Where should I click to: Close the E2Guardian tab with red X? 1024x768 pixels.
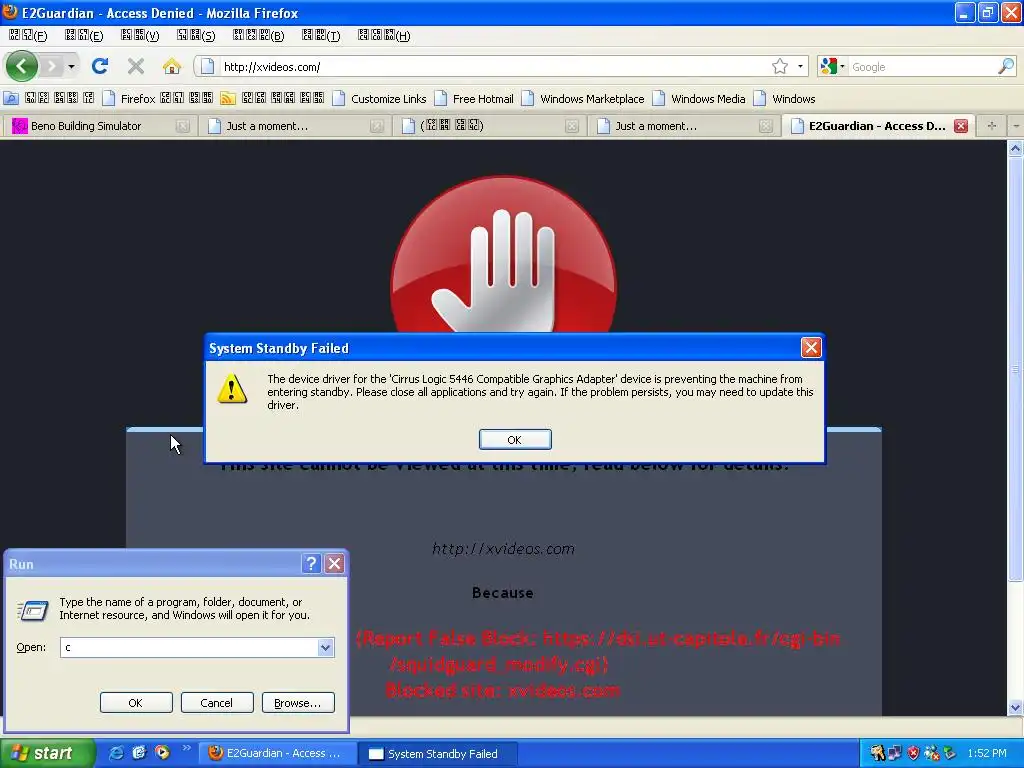[961, 126]
